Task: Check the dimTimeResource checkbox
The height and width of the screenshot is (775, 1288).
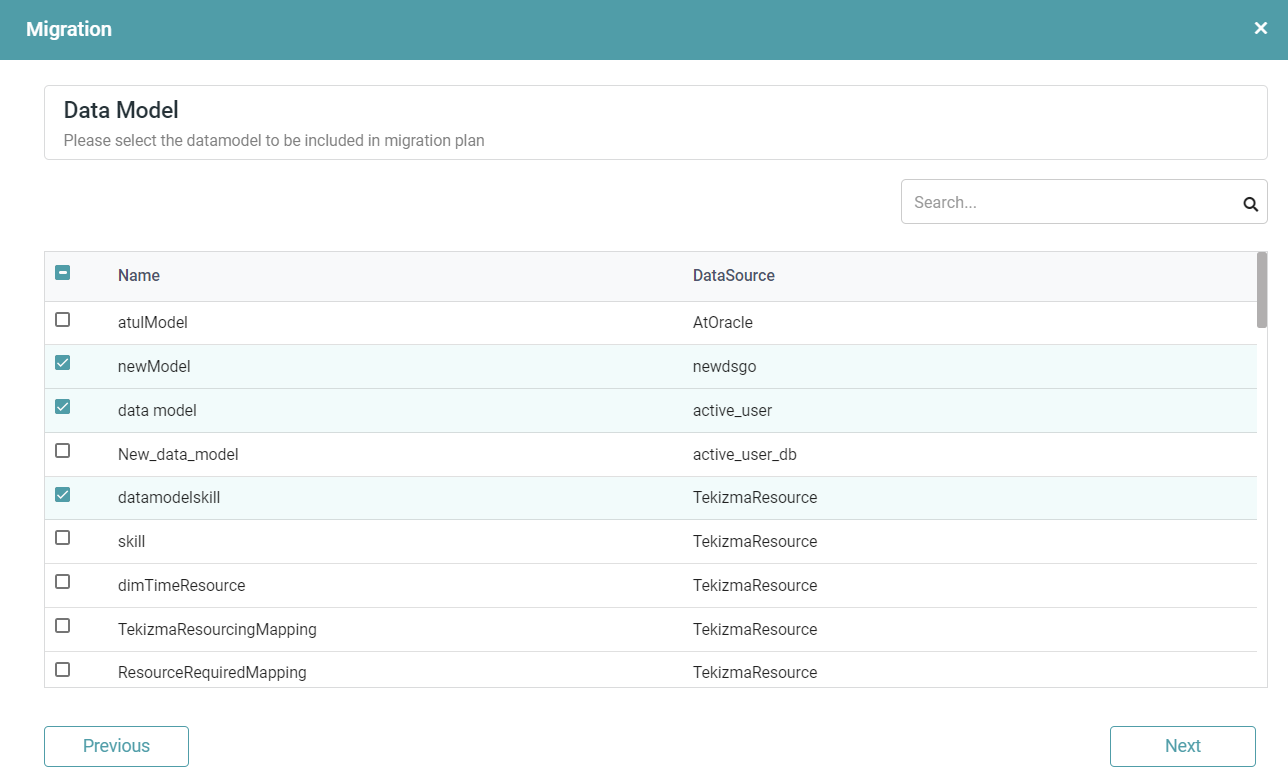Action: 62,582
